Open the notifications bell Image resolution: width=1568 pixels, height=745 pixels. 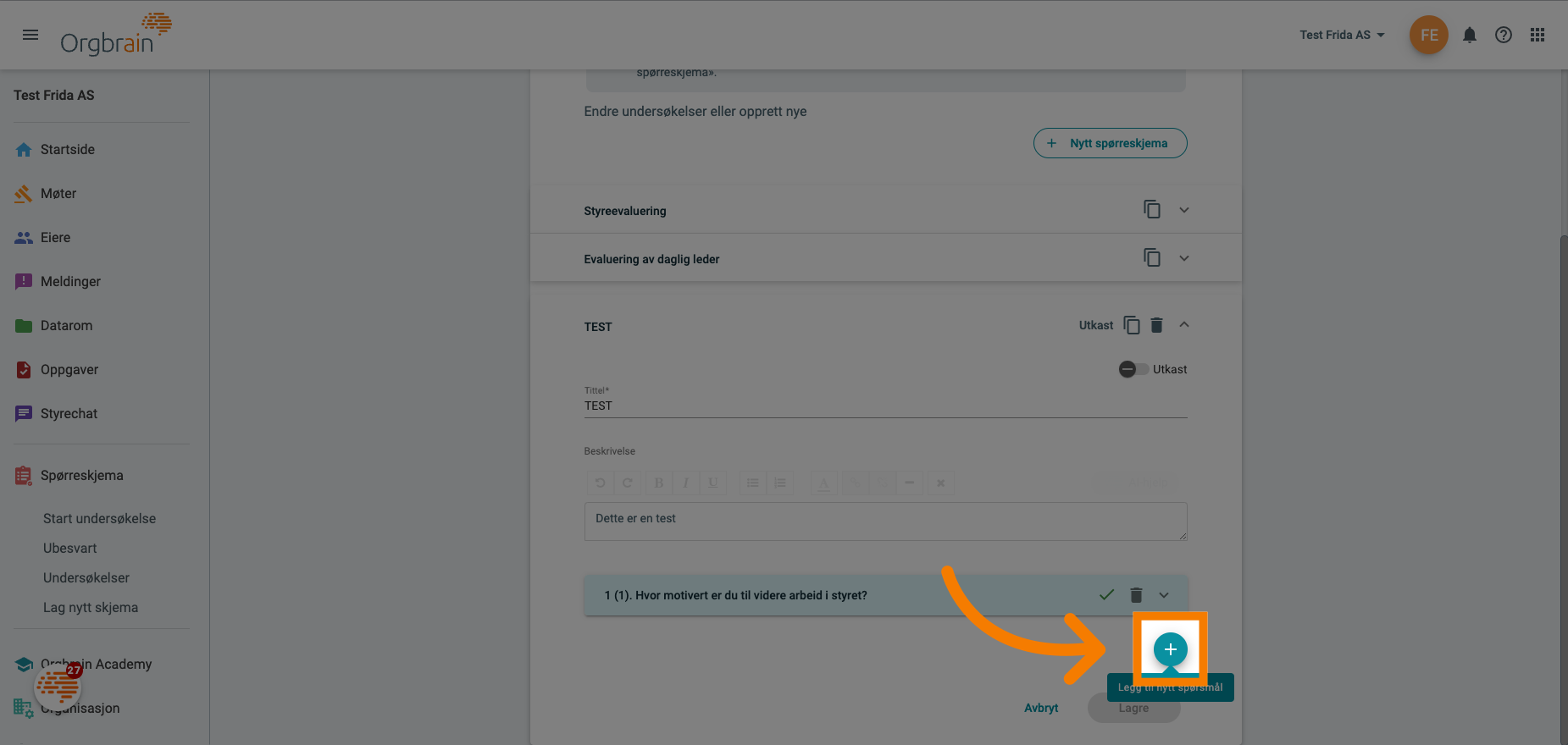point(1470,35)
